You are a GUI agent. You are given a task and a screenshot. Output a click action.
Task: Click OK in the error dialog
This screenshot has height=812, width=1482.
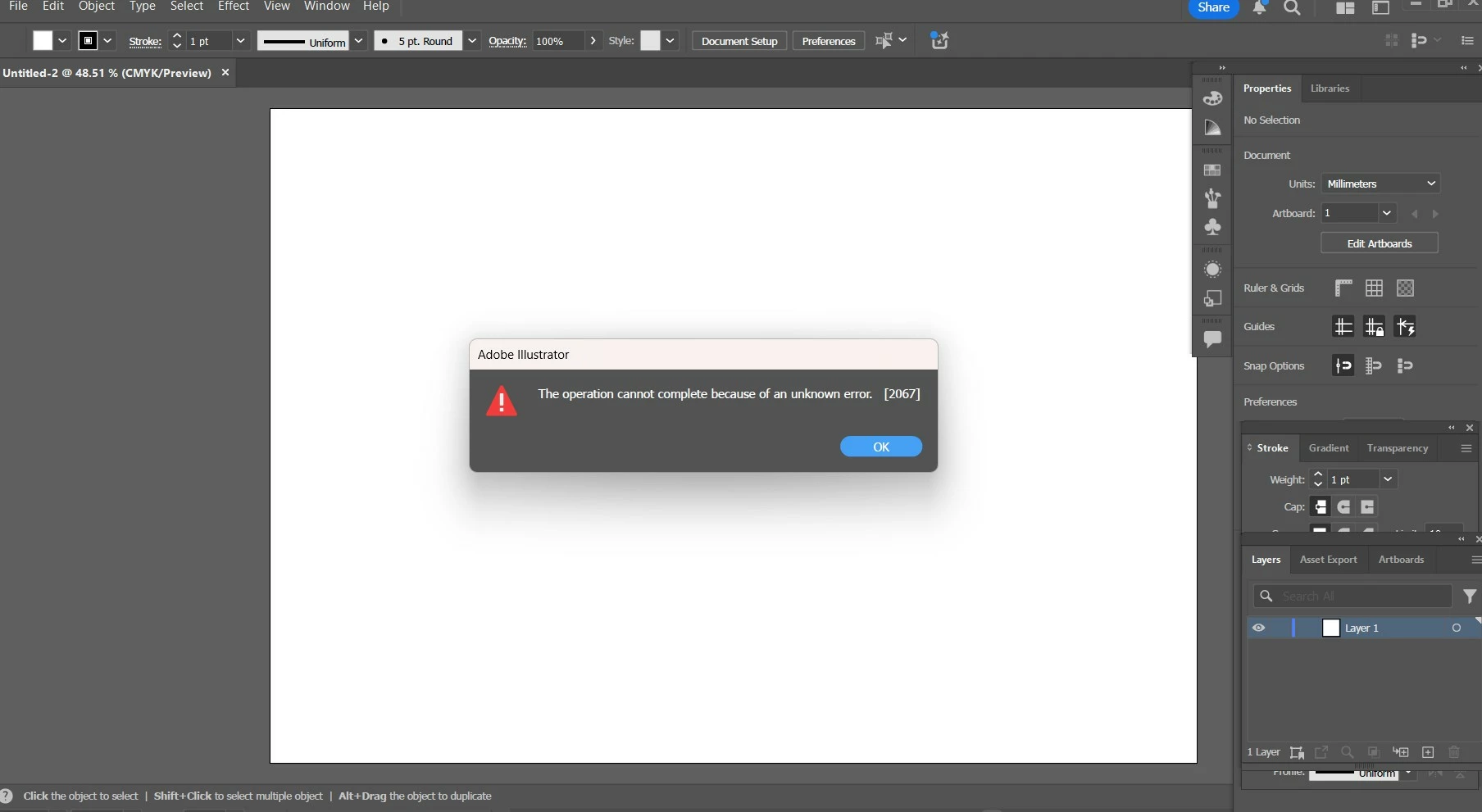(881, 447)
